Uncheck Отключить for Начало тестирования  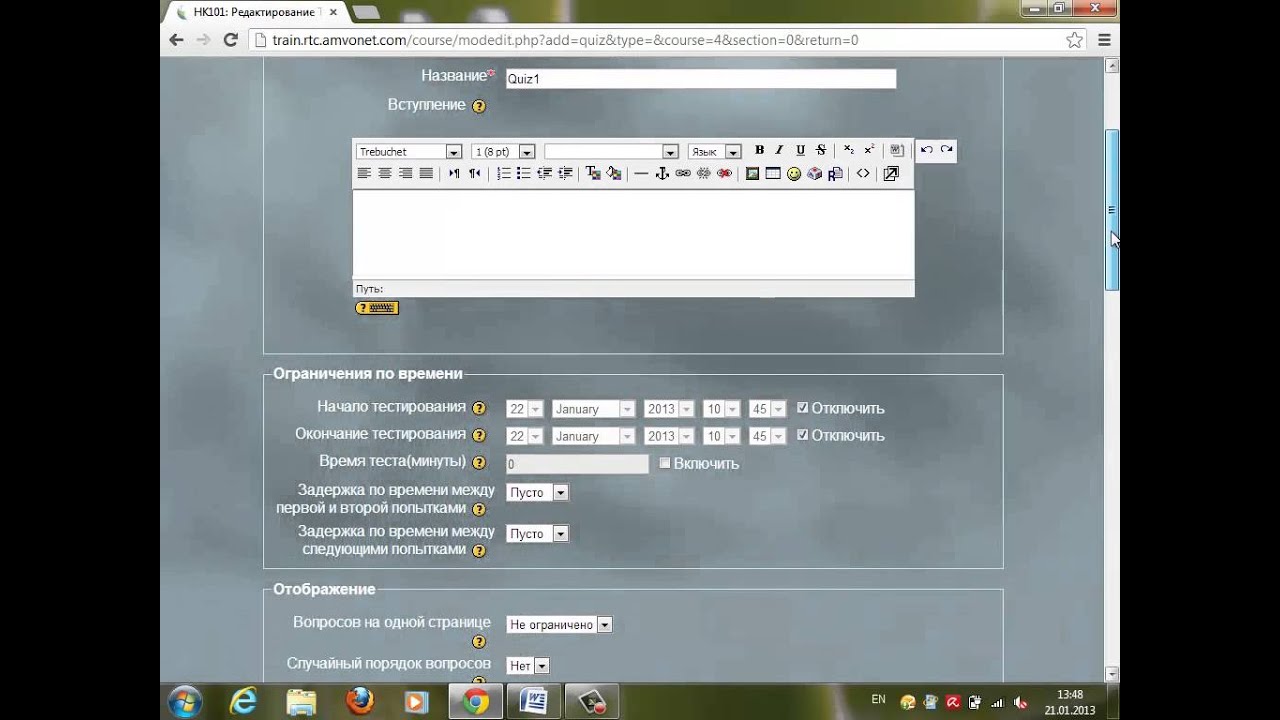point(802,408)
